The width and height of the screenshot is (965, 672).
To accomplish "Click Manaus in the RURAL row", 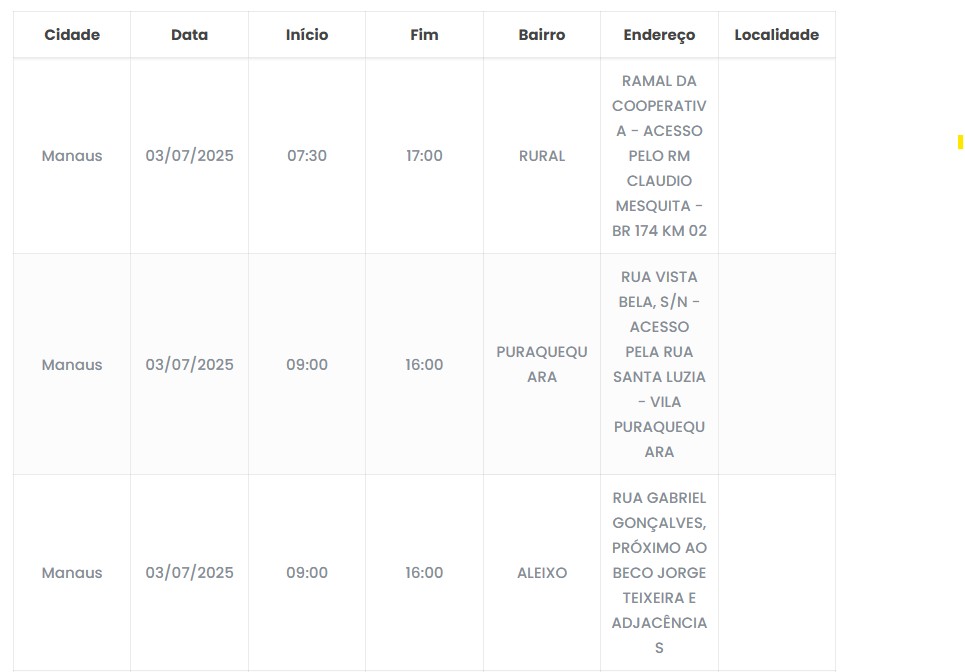I will pos(72,156).
